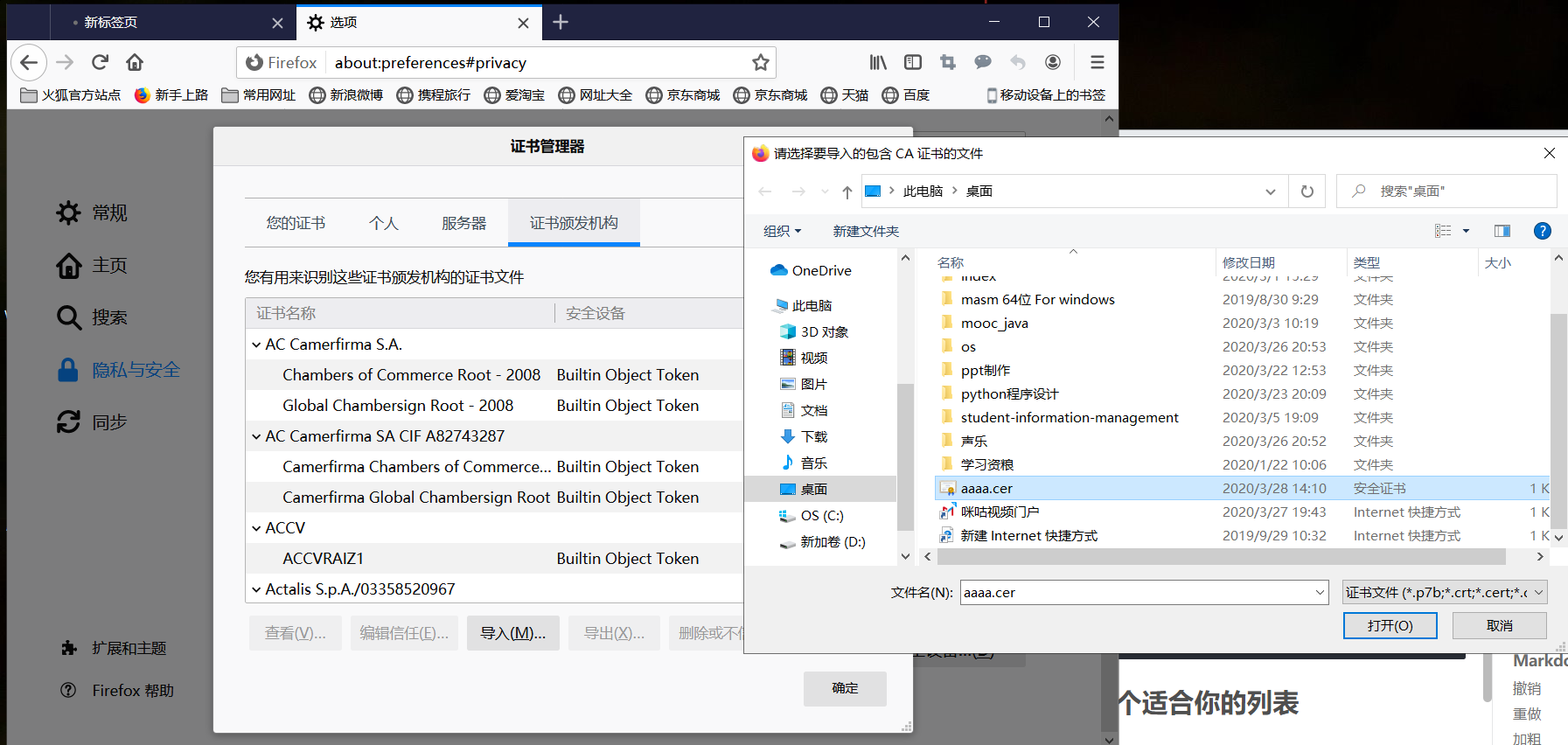Click file list horizontal scrollbar

(1221, 557)
